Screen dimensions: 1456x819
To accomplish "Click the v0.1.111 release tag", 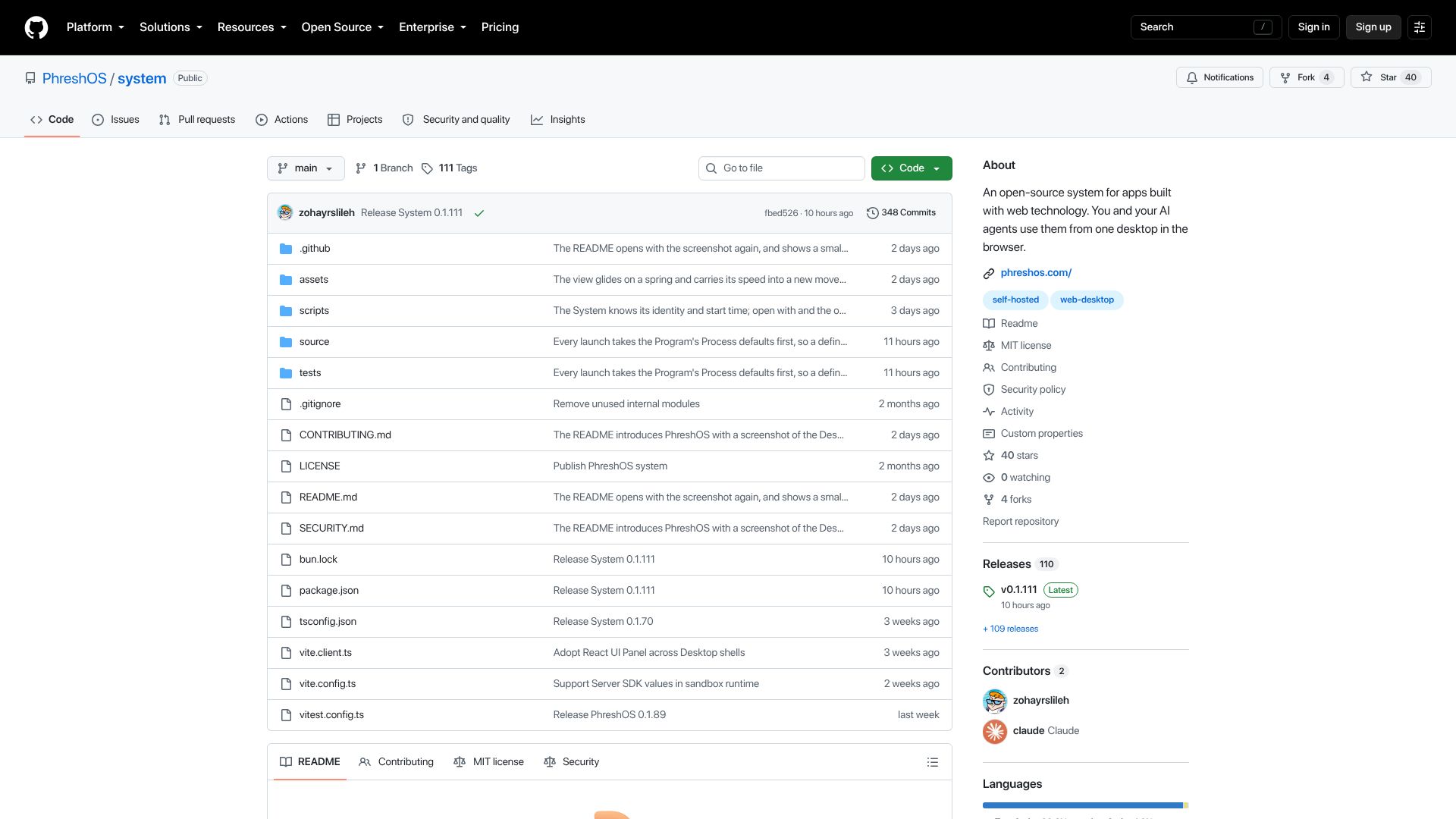I will click(1018, 590).
